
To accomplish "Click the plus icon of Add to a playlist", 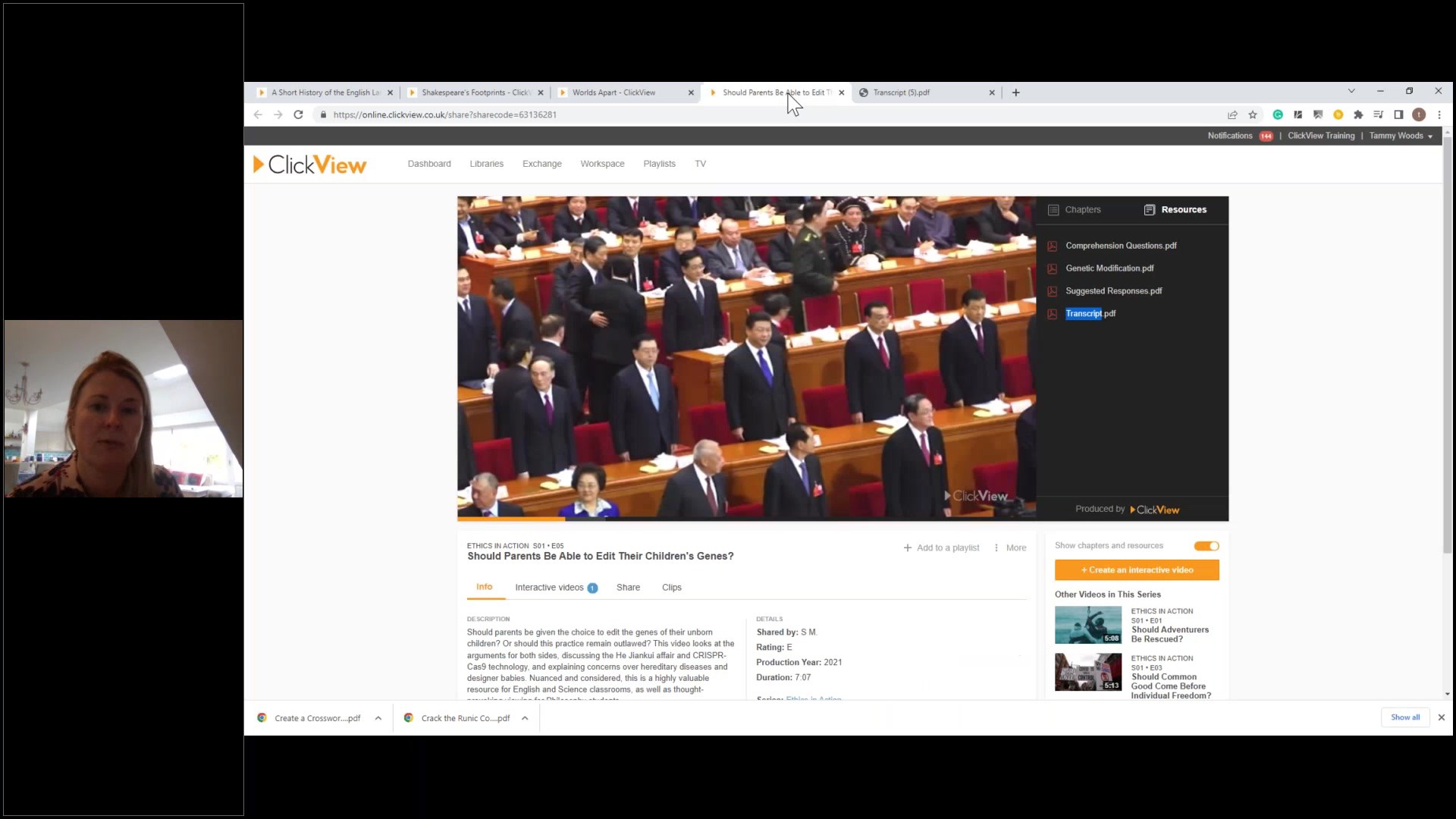I will pyautogui.click(x=908, y=548).
